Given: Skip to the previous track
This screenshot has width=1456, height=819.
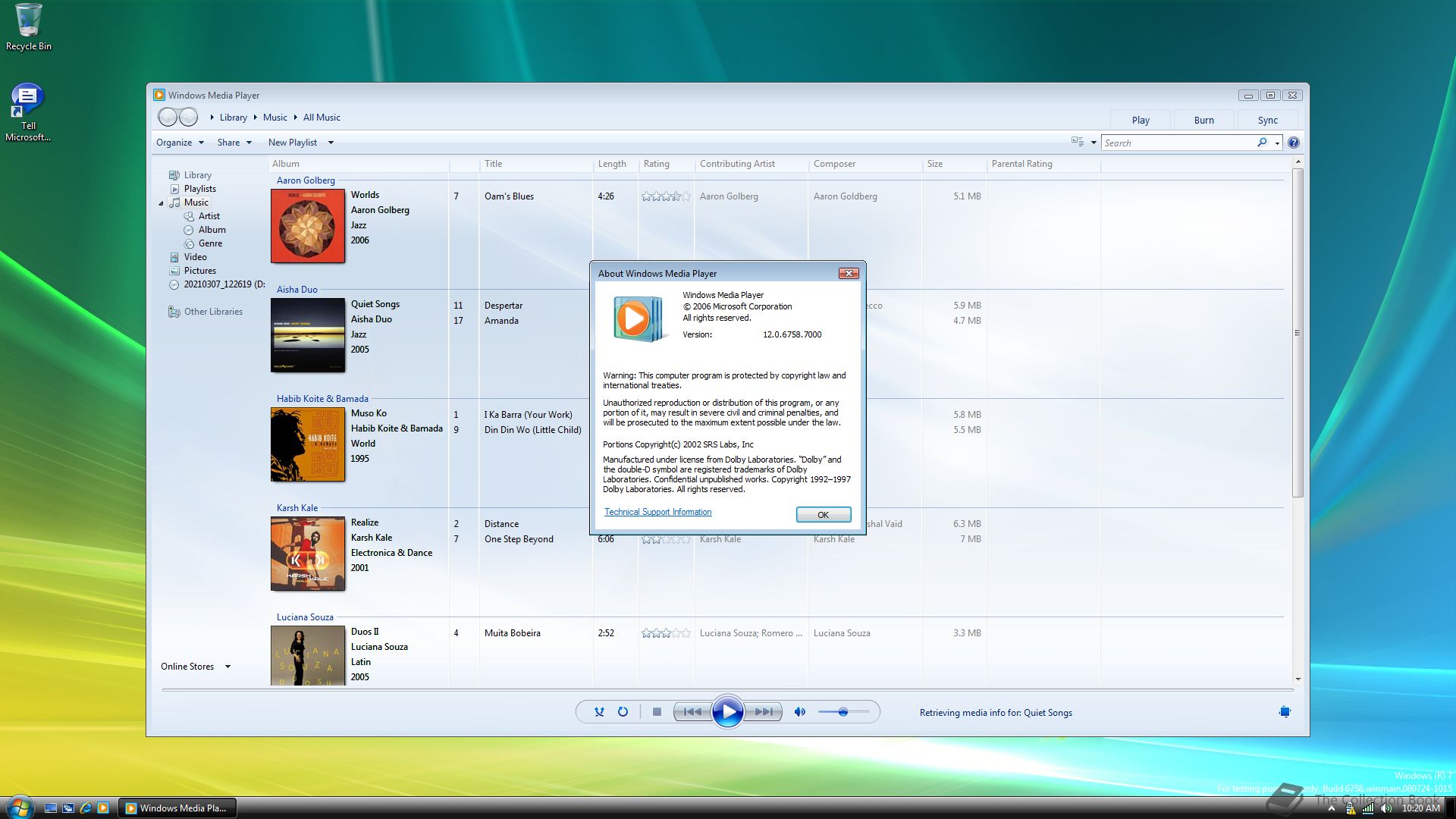Looking at the screenshot, I should click(x=692, y=712).
